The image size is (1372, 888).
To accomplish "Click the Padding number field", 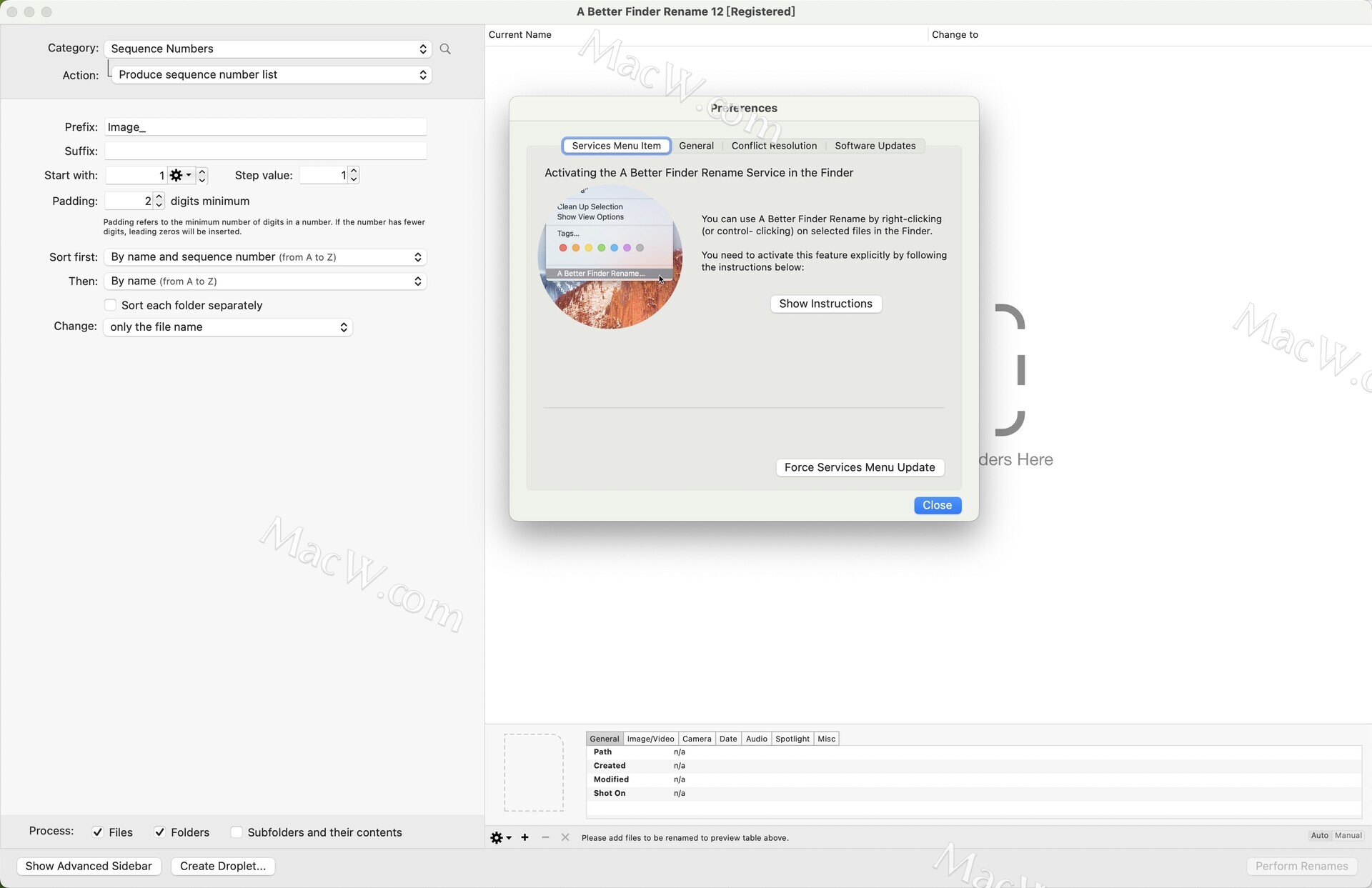I will [x=129, y=201].
